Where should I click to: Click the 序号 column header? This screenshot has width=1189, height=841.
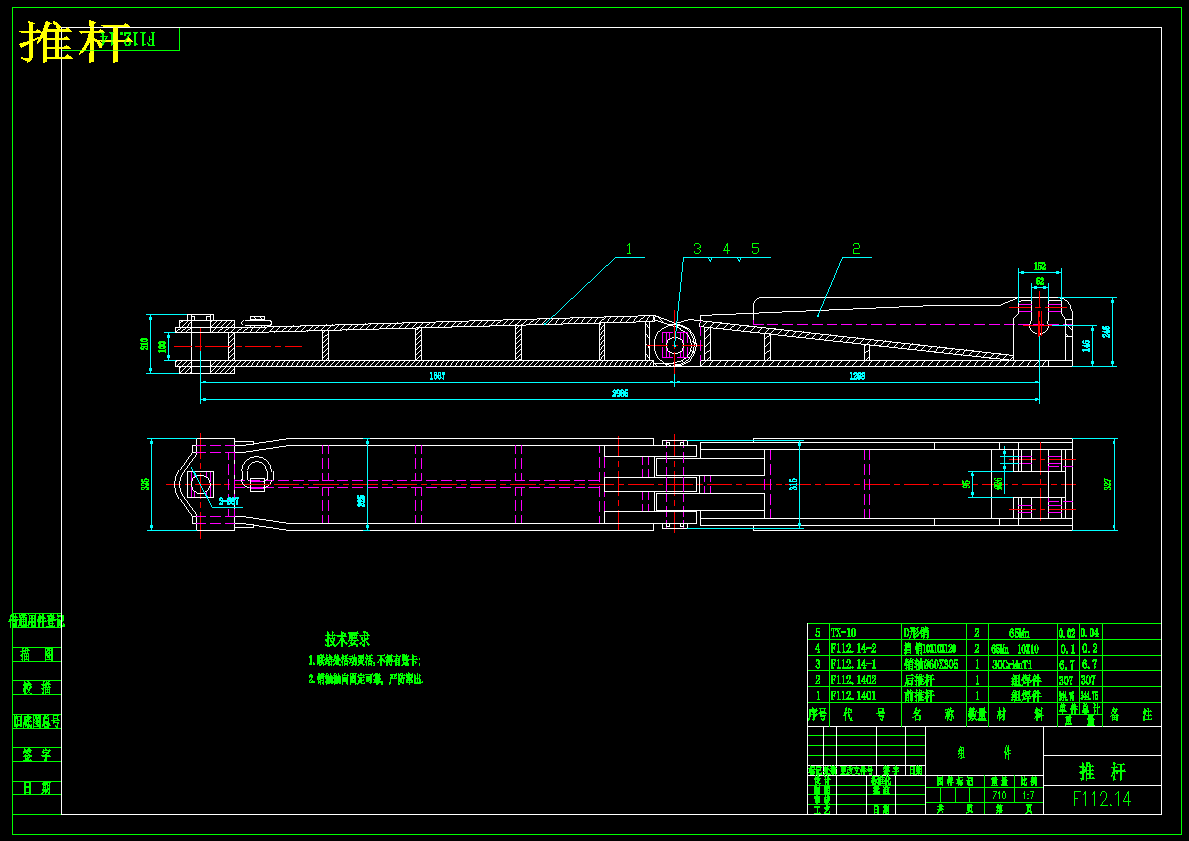click(x=817, y=714)
